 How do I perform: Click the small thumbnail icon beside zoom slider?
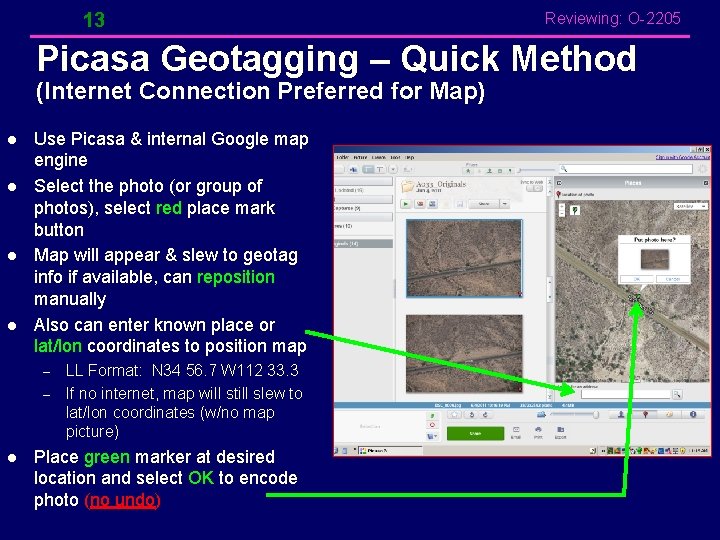[541, 414]
